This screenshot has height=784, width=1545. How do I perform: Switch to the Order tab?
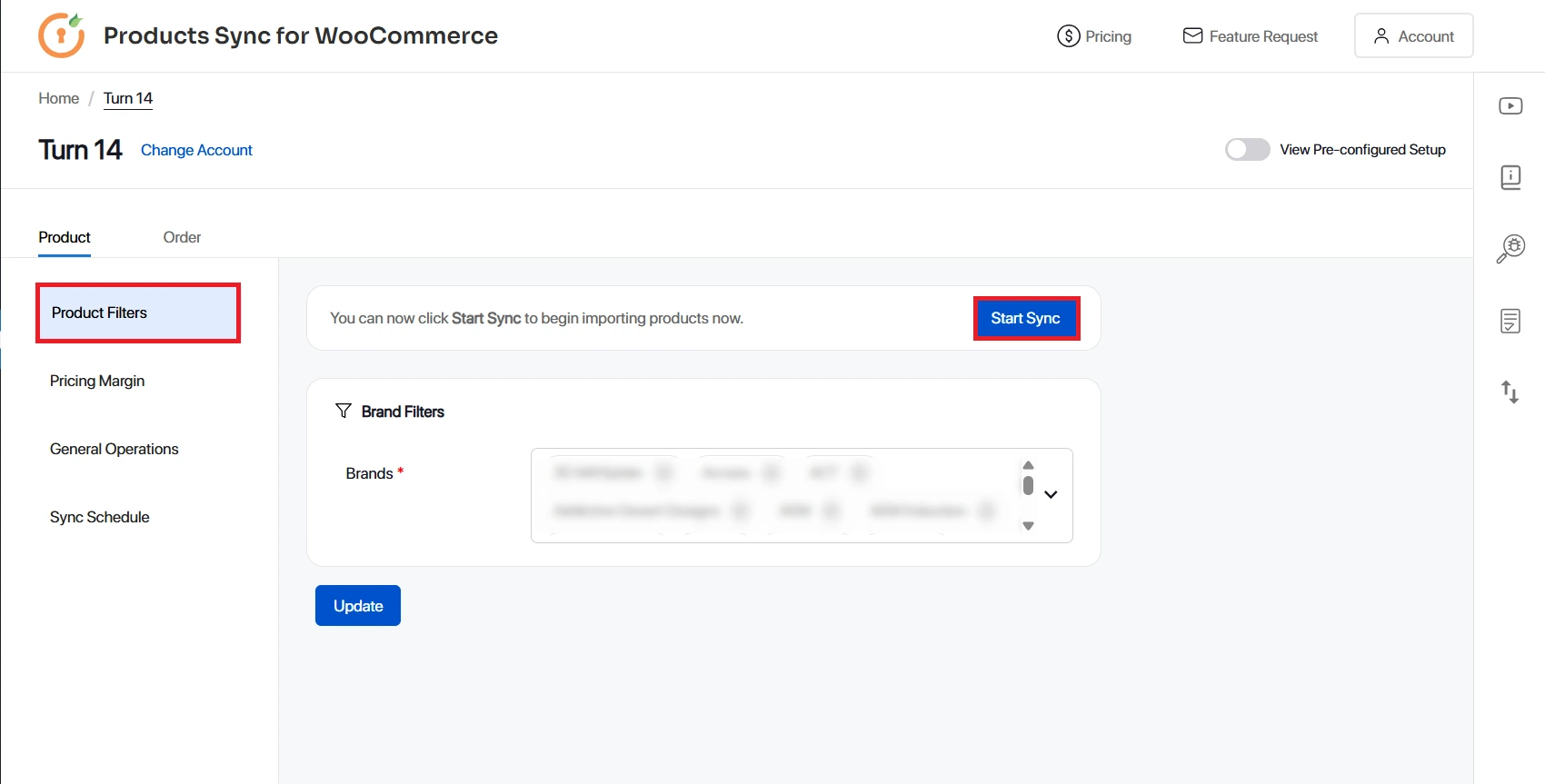coord(182,237)
